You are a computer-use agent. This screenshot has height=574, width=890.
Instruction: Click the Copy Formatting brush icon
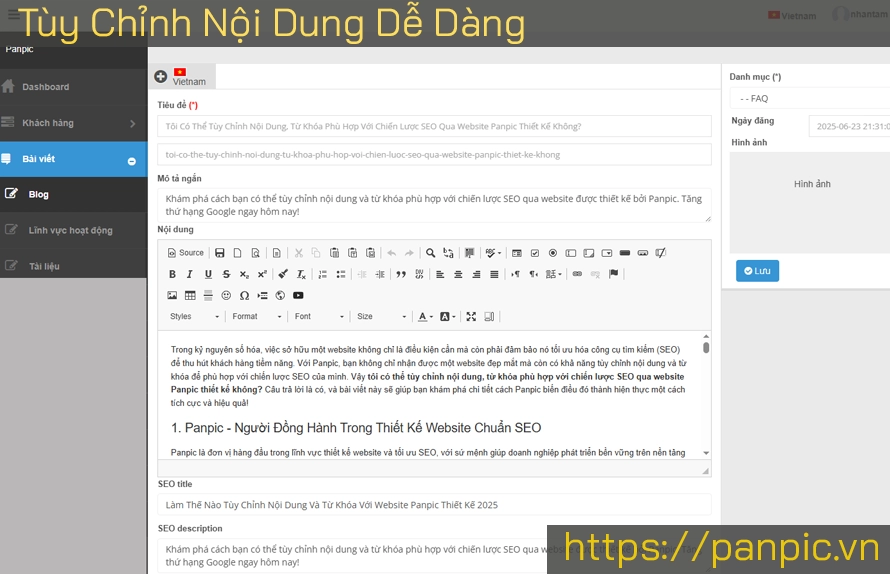pos(283,274)
